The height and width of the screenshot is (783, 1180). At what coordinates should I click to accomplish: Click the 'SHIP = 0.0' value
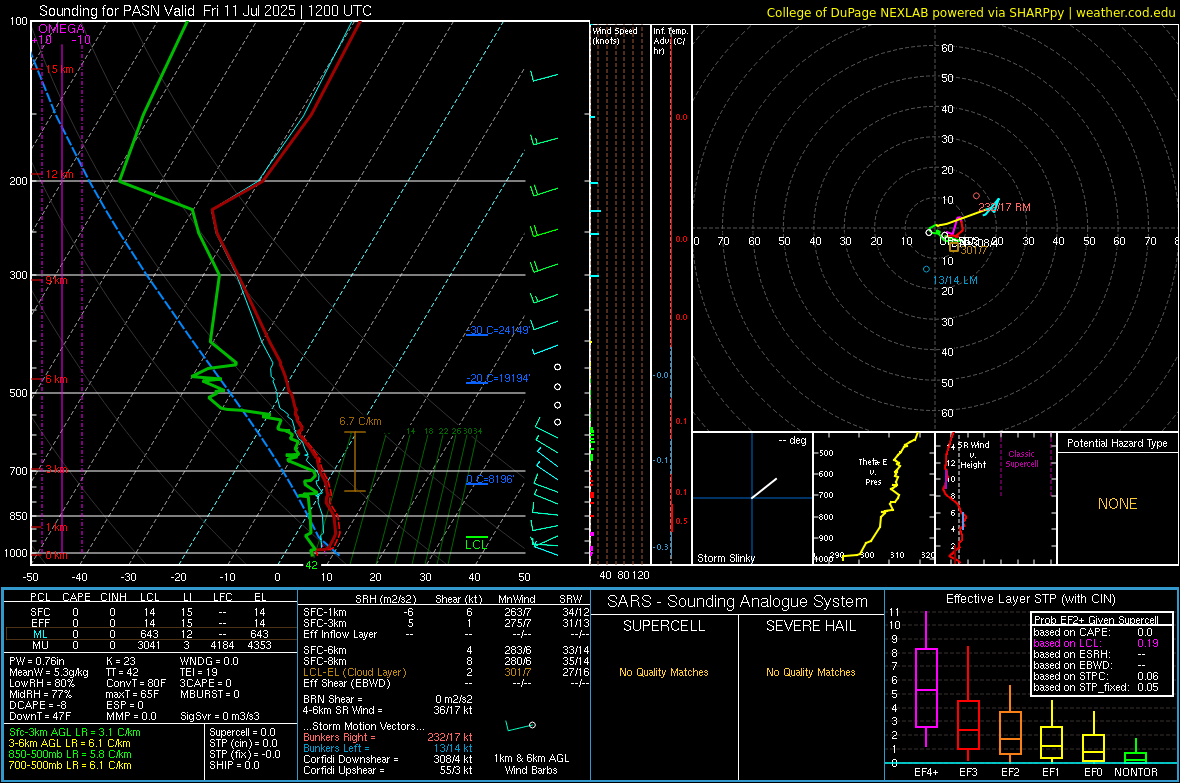point(234,765)
